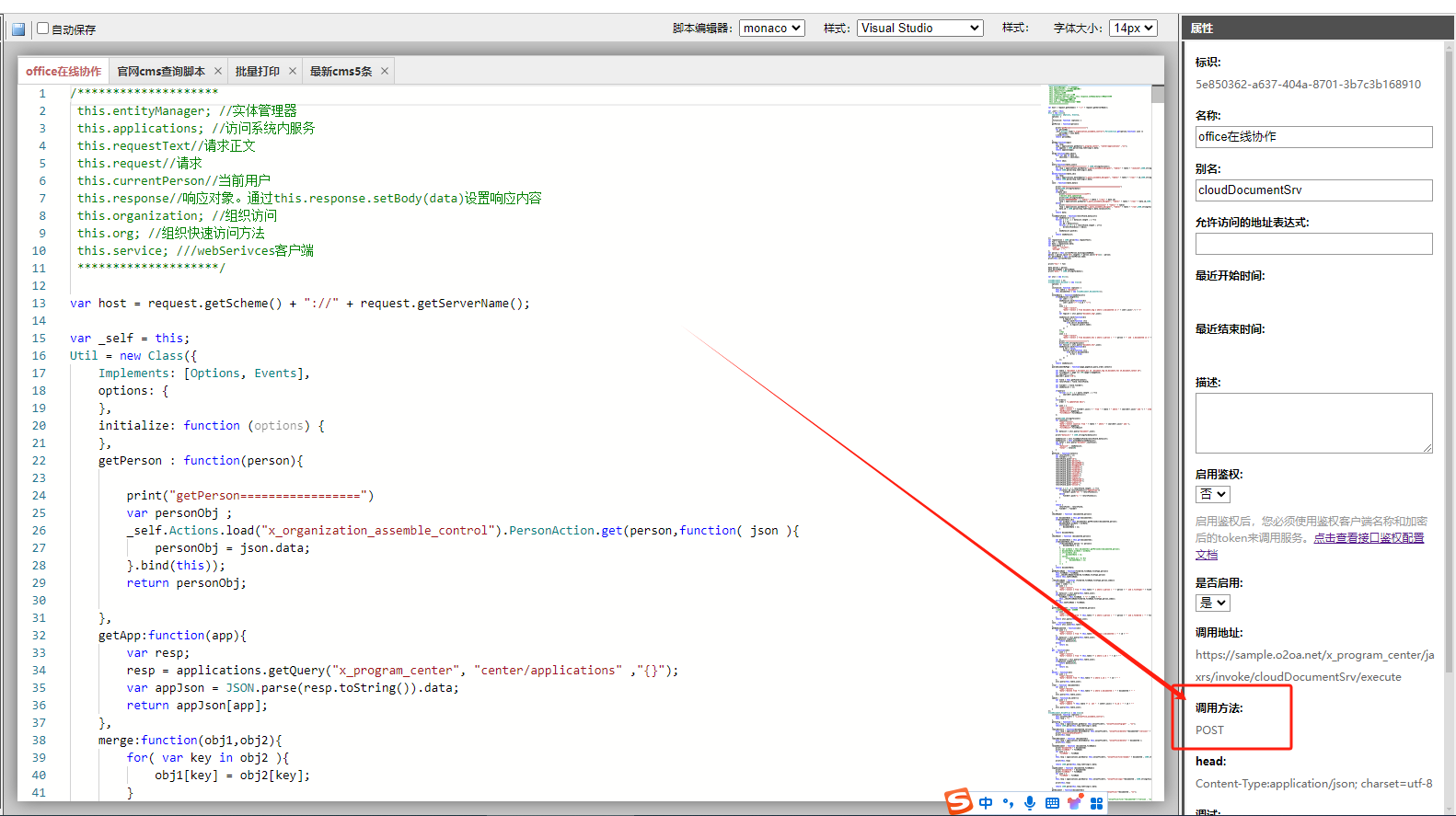
Task: Open the IME soft keyboard icon
Action: pyautogui.click(x=1052, y=803)
